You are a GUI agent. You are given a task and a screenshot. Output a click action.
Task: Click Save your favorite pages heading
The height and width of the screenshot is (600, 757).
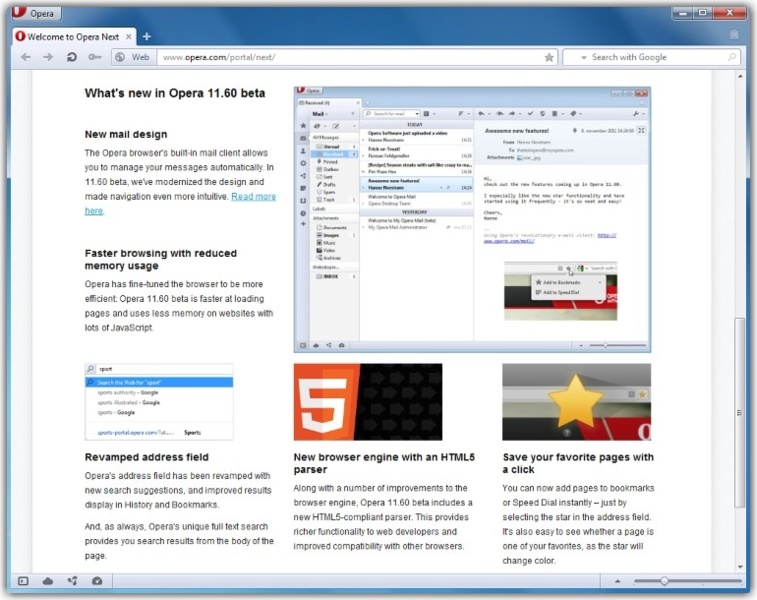pos(578,463)
